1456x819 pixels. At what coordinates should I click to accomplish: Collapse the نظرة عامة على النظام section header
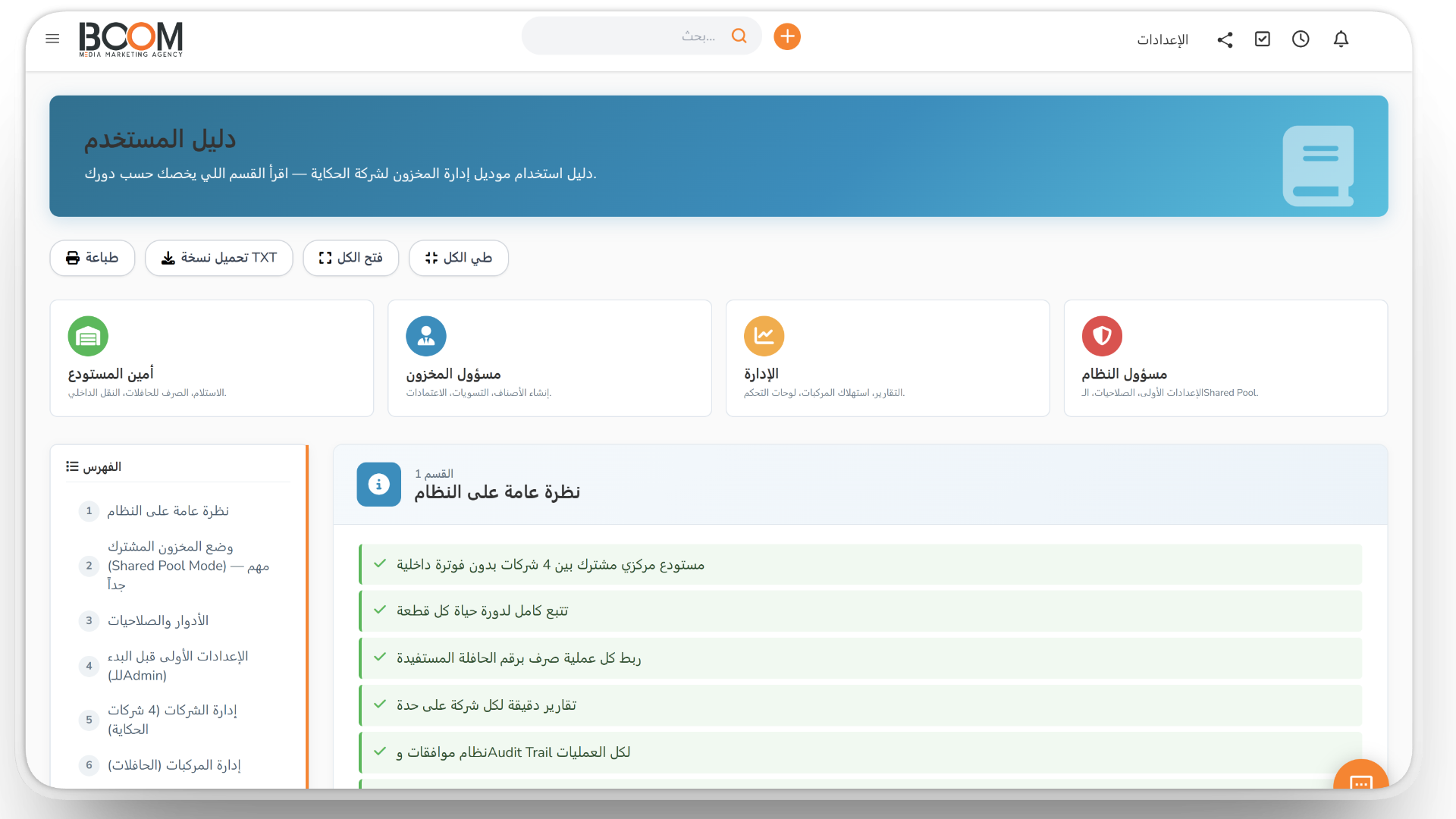pyautogui.click(x=860, y=485)
